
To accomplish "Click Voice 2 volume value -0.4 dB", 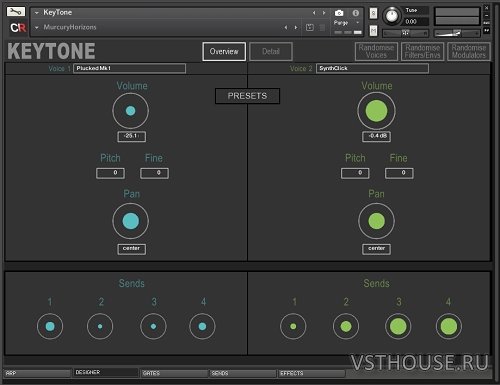I will 376,136.
